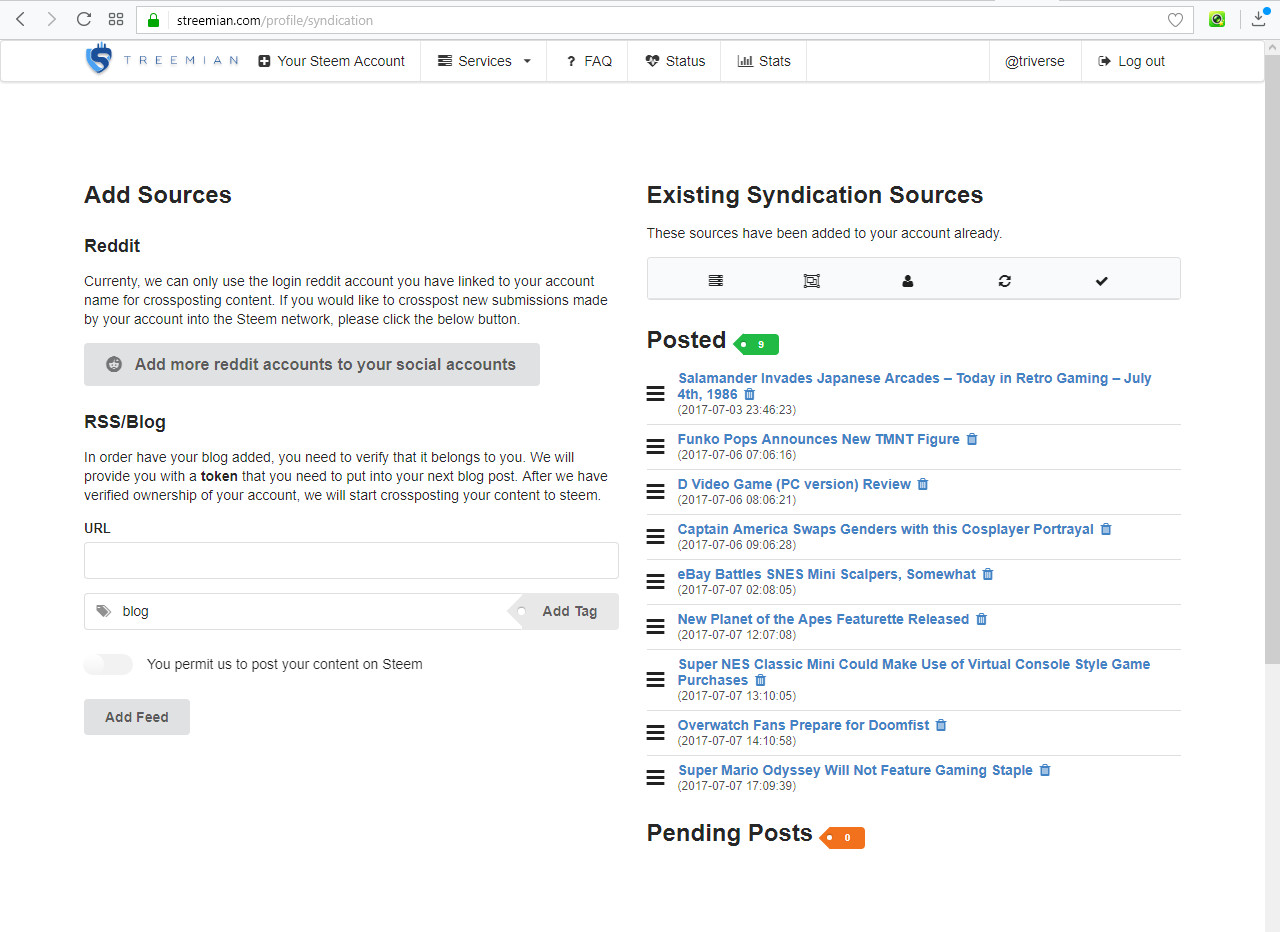Bookmark the page with the heart icon
The image size is (1280, 932).
[x=1176, y=20]
